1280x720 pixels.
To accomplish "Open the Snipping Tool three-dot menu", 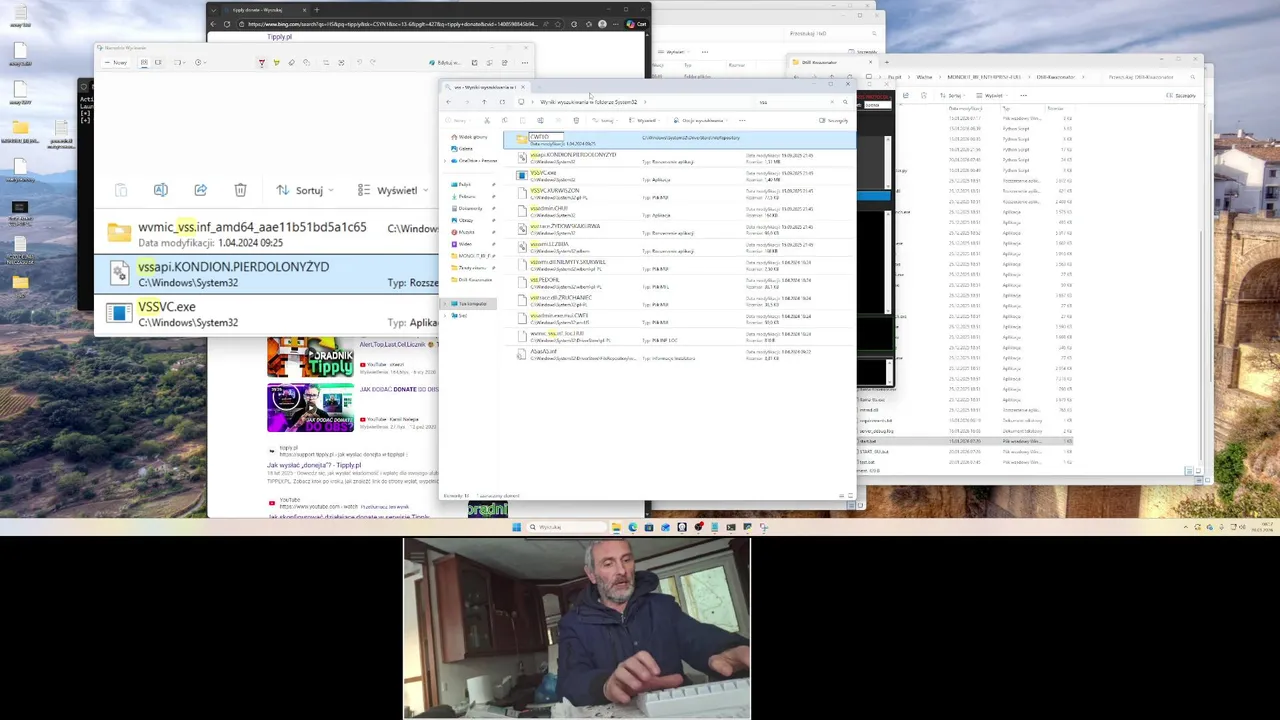I will coord(525,63).
